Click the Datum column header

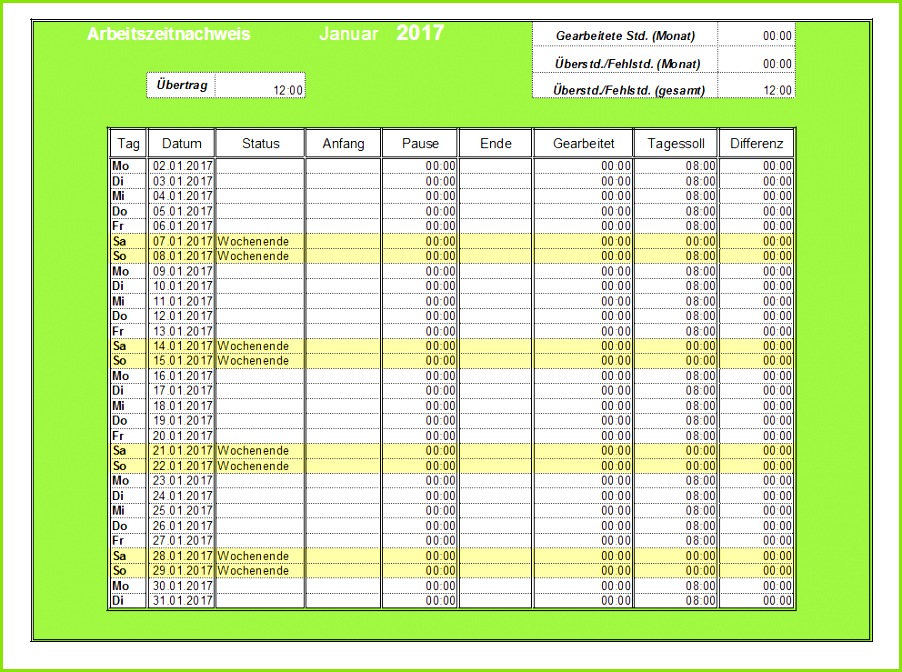point(182,143)
